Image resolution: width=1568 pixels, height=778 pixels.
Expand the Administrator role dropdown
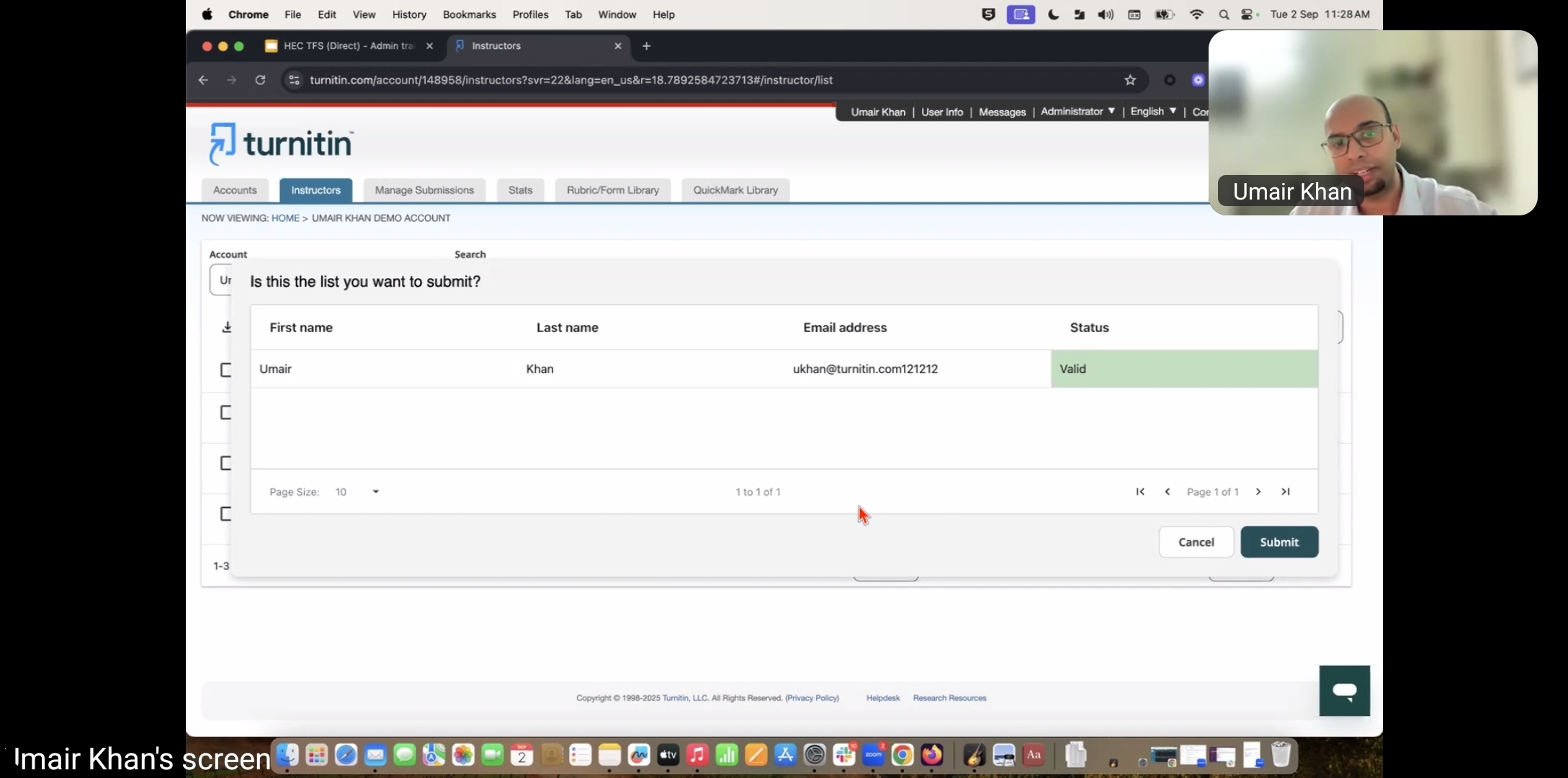(x=1078, y=112)
